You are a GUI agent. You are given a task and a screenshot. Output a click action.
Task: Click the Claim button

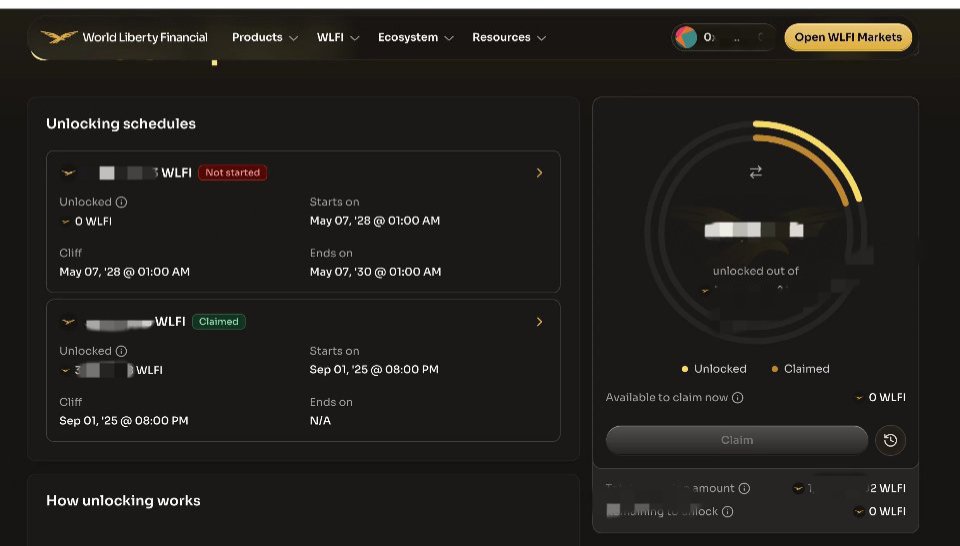[x=737, y=440]
